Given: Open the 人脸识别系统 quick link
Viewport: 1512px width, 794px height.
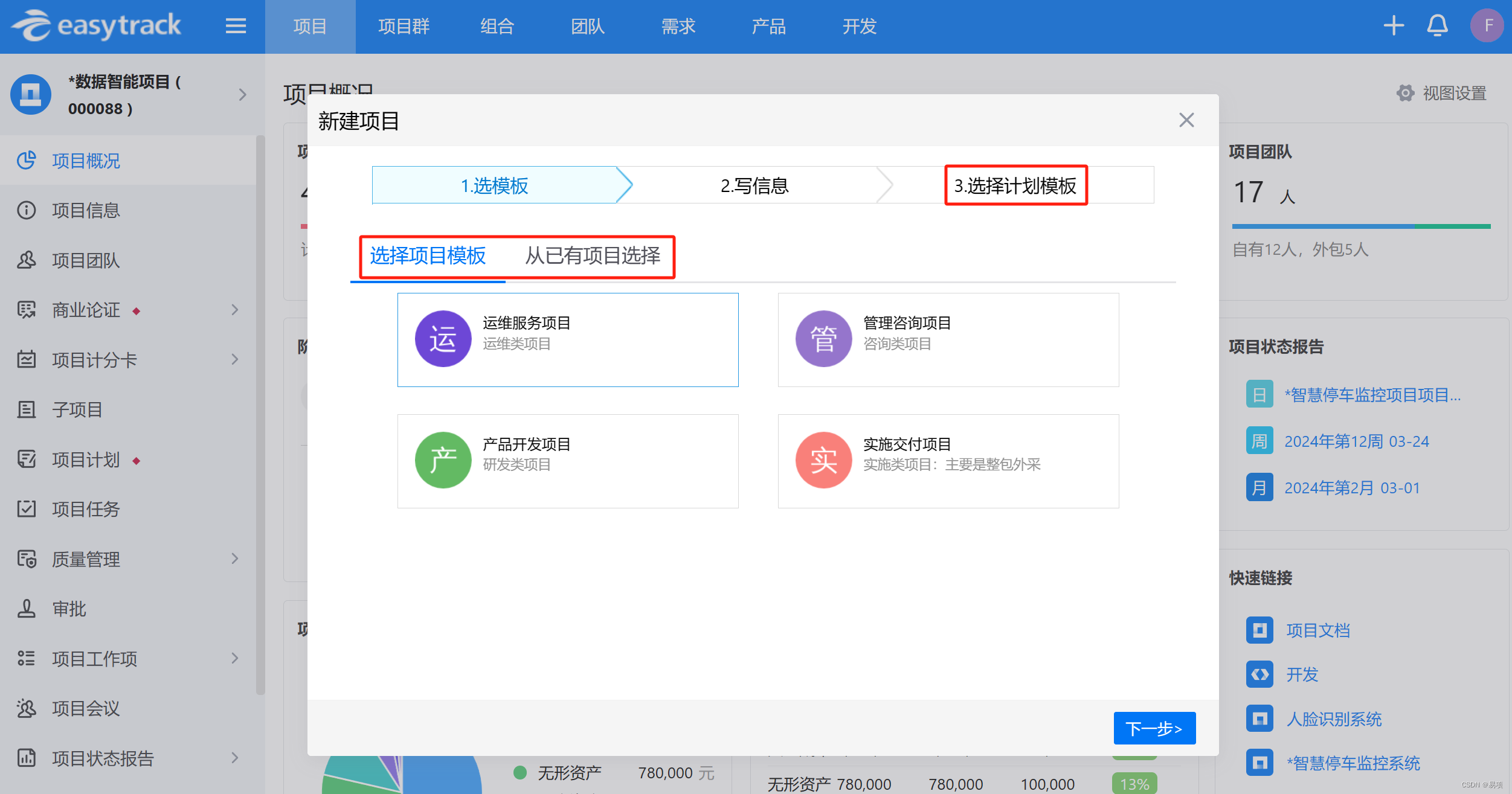Looking at the screenshot, I should (x=1334, y=719).
